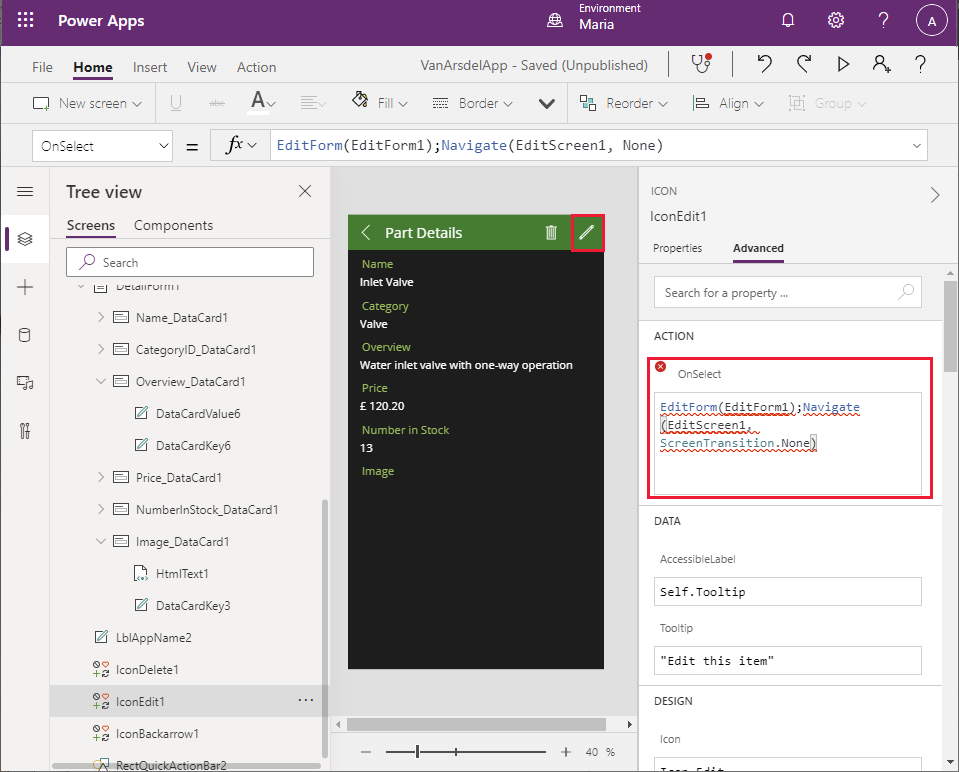Image resolution: width=959 pixels, height=772 pixels.
Task: Open the Insert plus icon in sidebar
Action: click(x=25, y=287)
